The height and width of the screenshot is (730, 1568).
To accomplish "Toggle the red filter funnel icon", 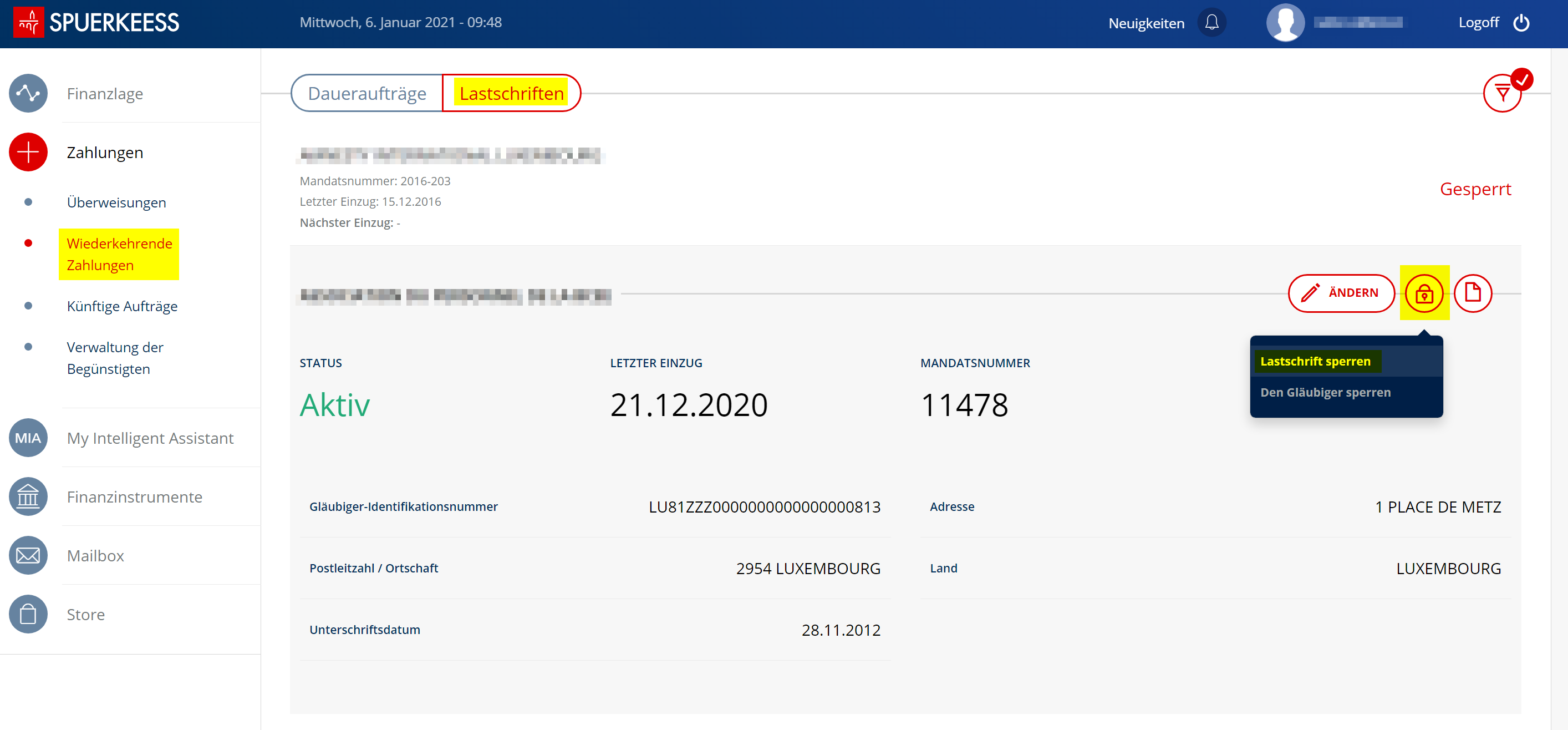I will [1502, 94].
